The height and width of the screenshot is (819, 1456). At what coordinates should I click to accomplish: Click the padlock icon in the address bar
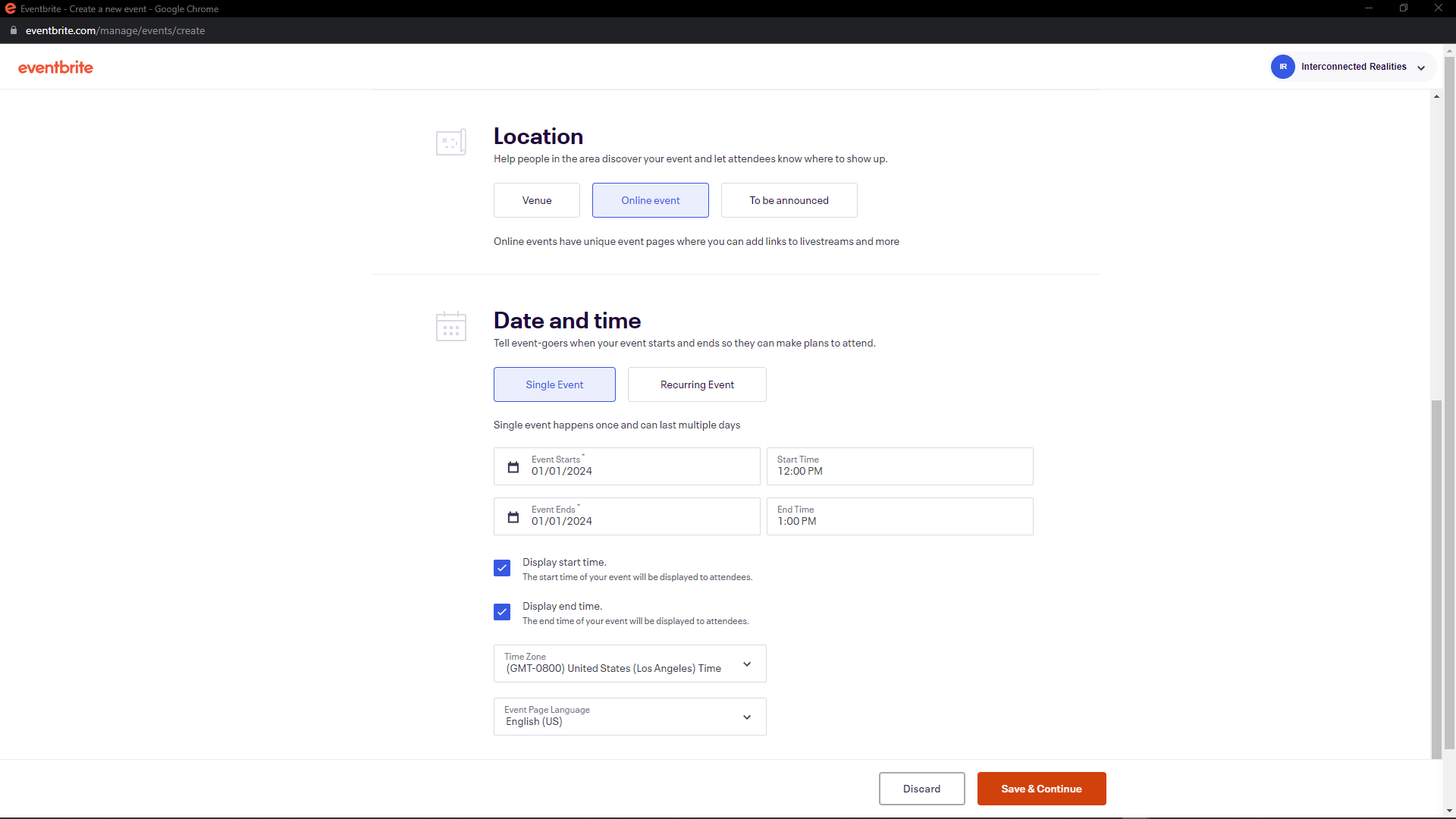[x=13, y=30]
